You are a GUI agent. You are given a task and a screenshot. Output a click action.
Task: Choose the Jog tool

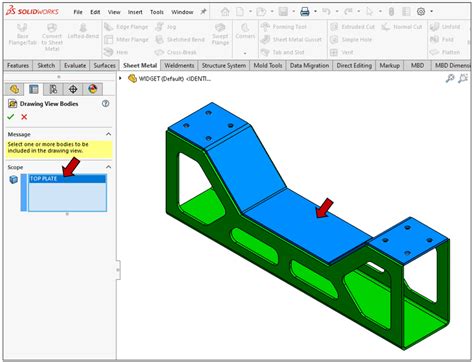pyautogui.click(x=166, y=27)
